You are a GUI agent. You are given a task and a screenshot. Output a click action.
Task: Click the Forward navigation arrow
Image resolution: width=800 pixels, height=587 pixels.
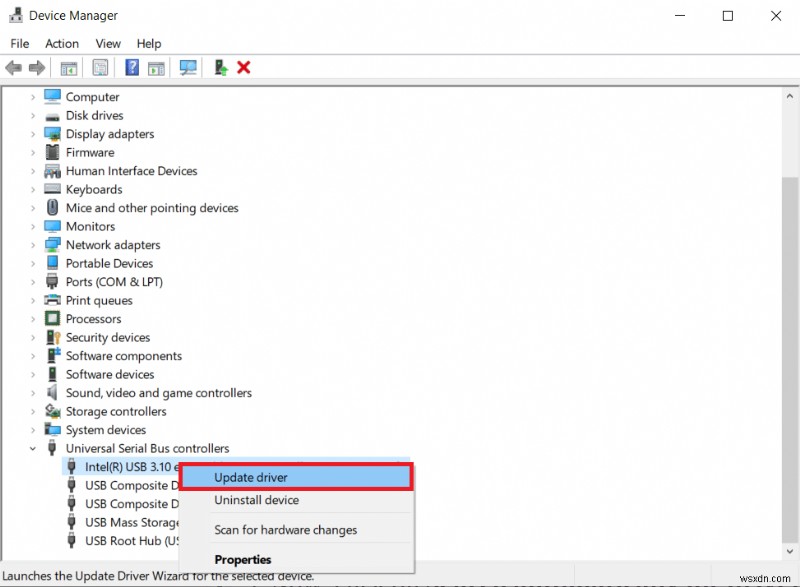click(36, 67)
